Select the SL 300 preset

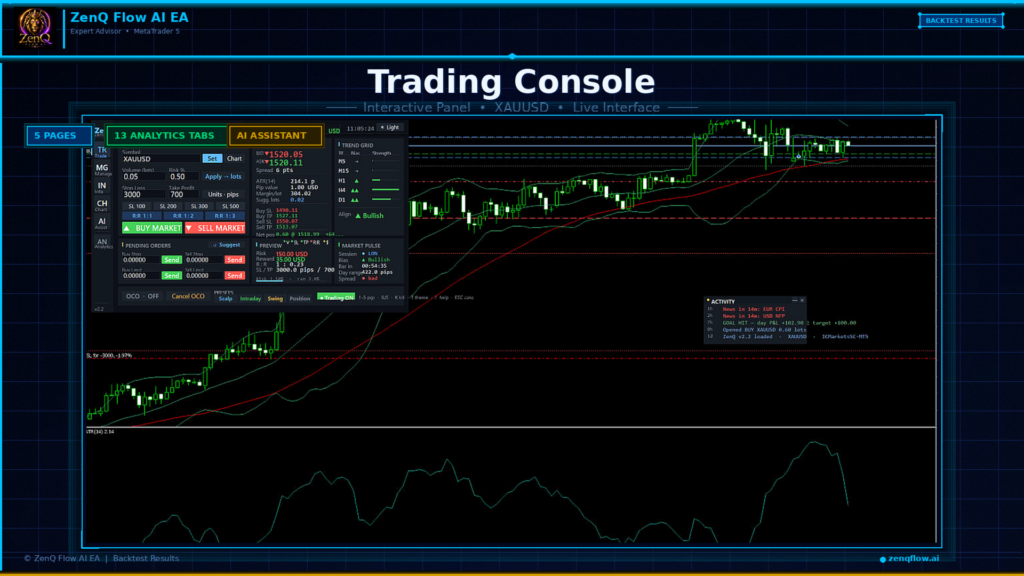pyautogui.click(x=199, y=206)
